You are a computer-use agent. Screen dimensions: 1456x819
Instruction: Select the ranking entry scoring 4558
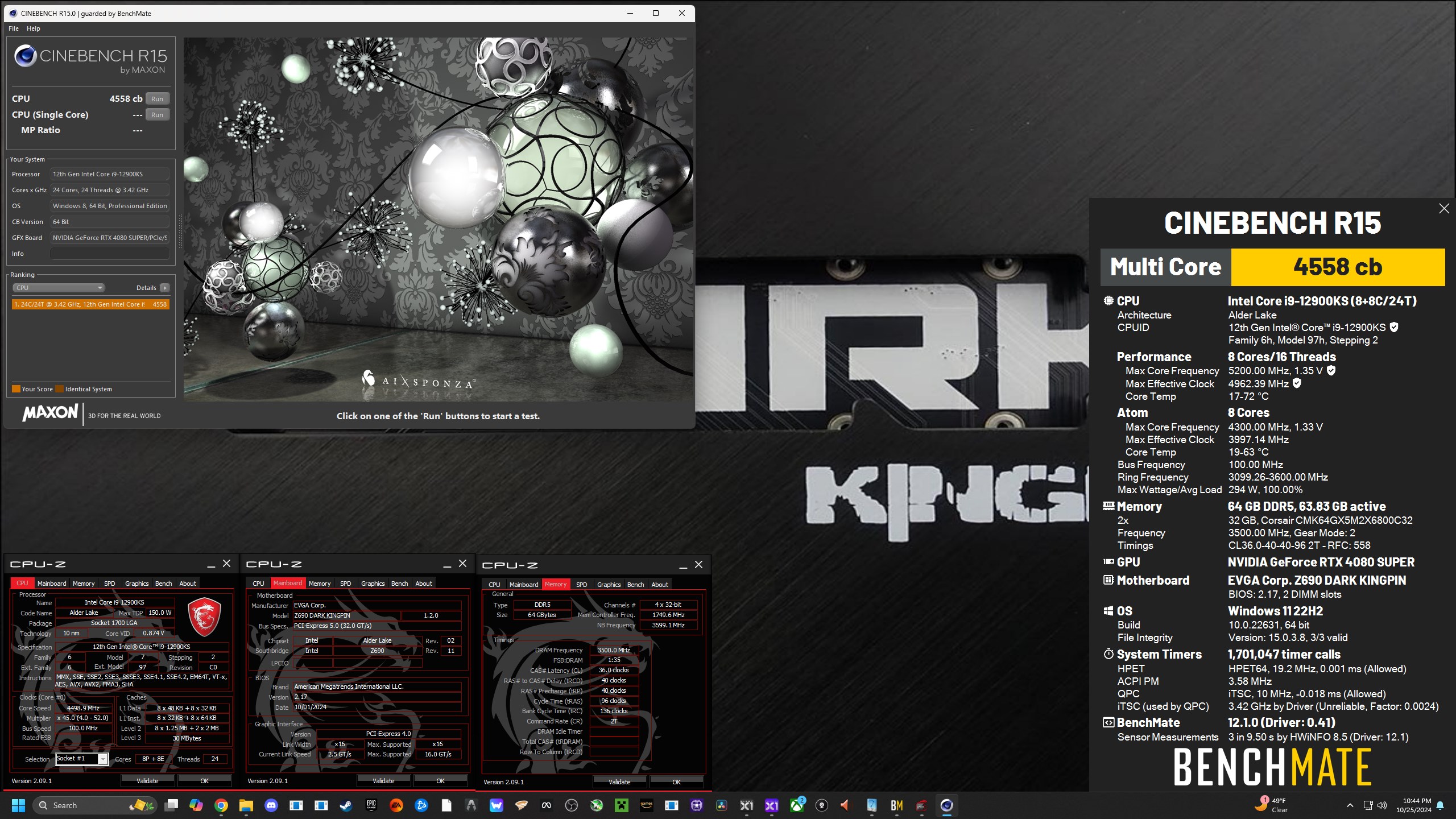[90, 304]
